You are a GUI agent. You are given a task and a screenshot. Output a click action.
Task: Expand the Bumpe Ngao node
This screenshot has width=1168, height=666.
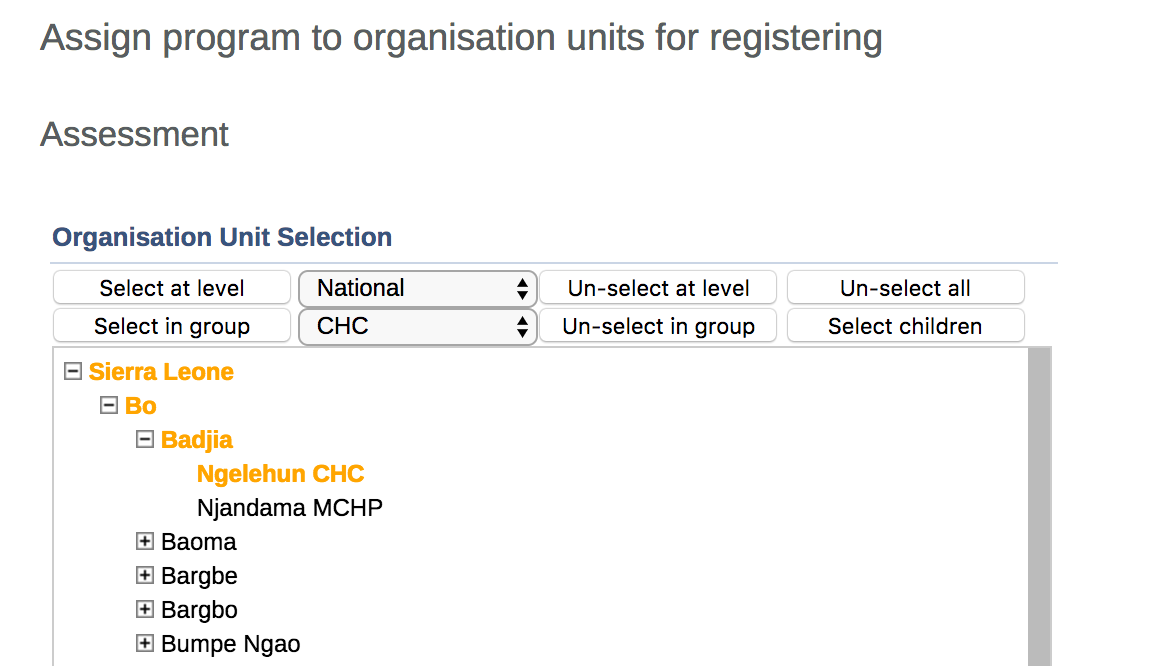pos(145,643)
